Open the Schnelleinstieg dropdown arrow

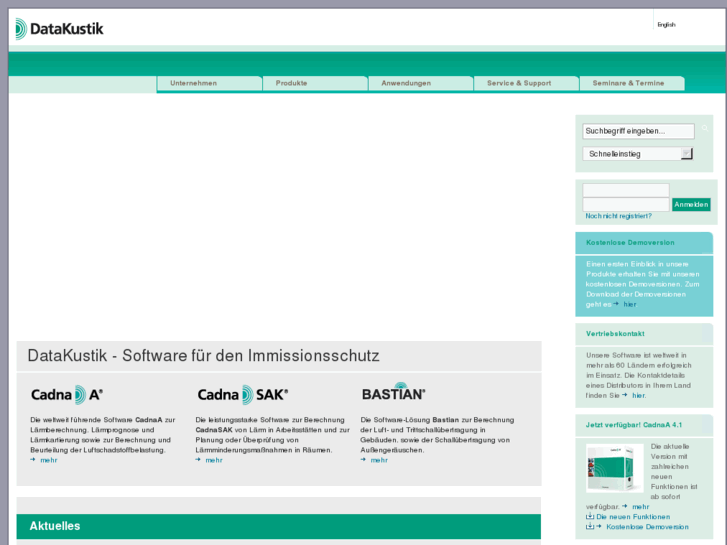[687, 154]
